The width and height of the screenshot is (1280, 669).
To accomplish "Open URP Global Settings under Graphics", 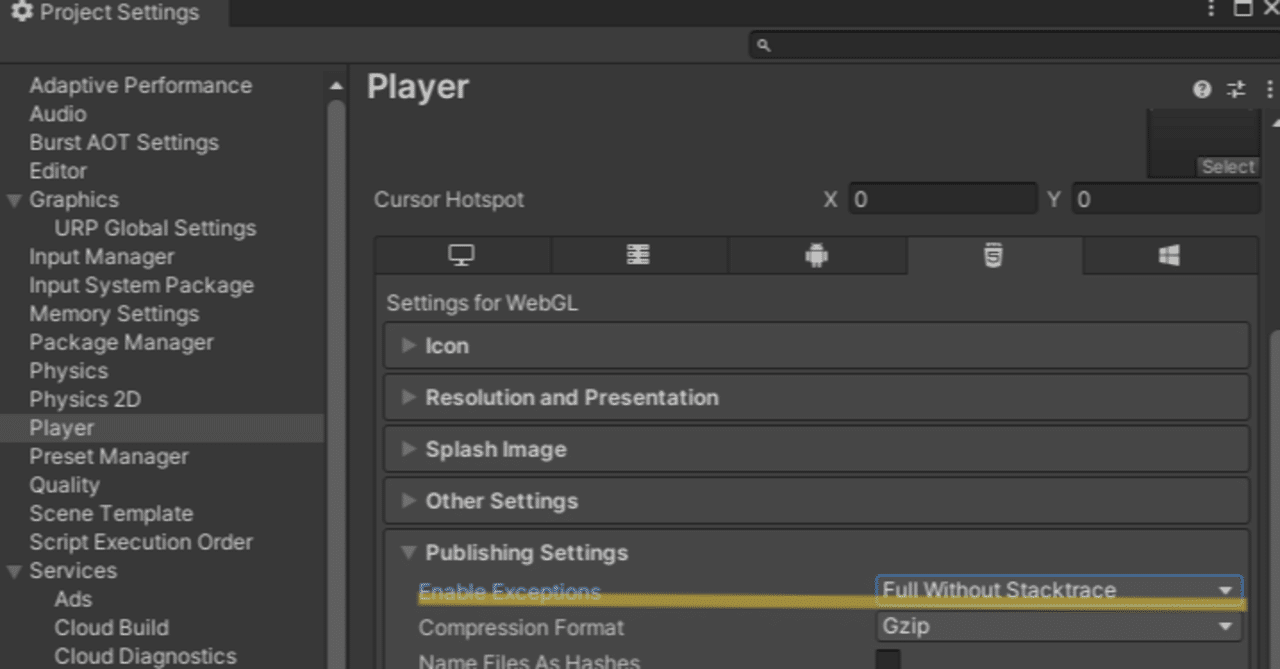I will (156, 228).
